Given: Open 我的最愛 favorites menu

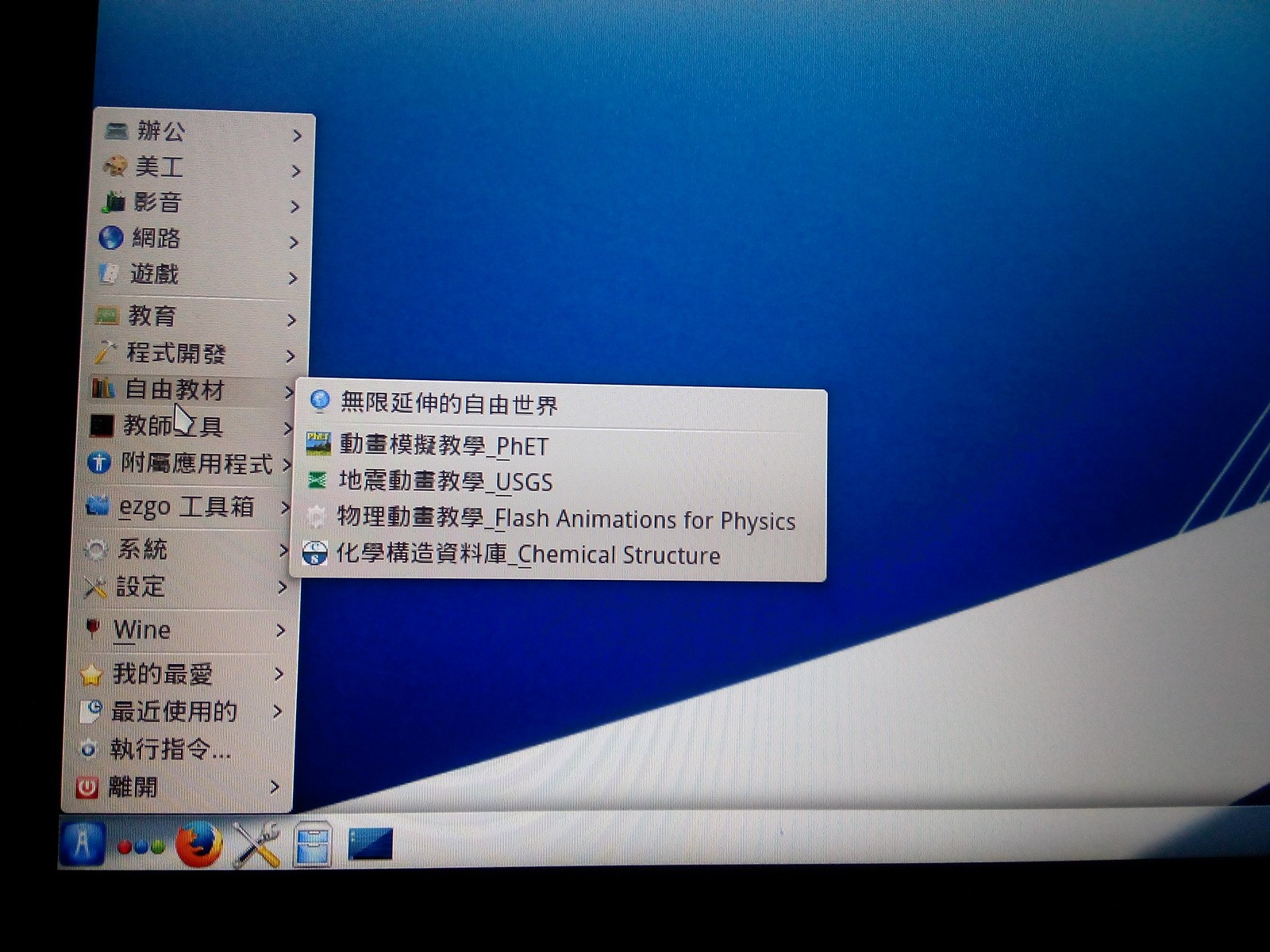Looking at the screenshot, I should pos(162,674).
